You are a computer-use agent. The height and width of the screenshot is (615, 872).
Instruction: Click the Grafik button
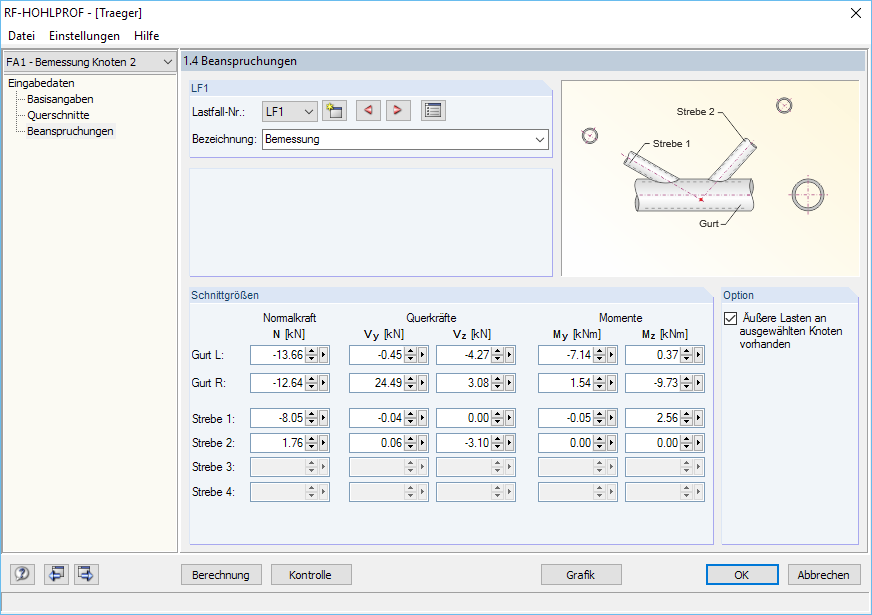581,575
